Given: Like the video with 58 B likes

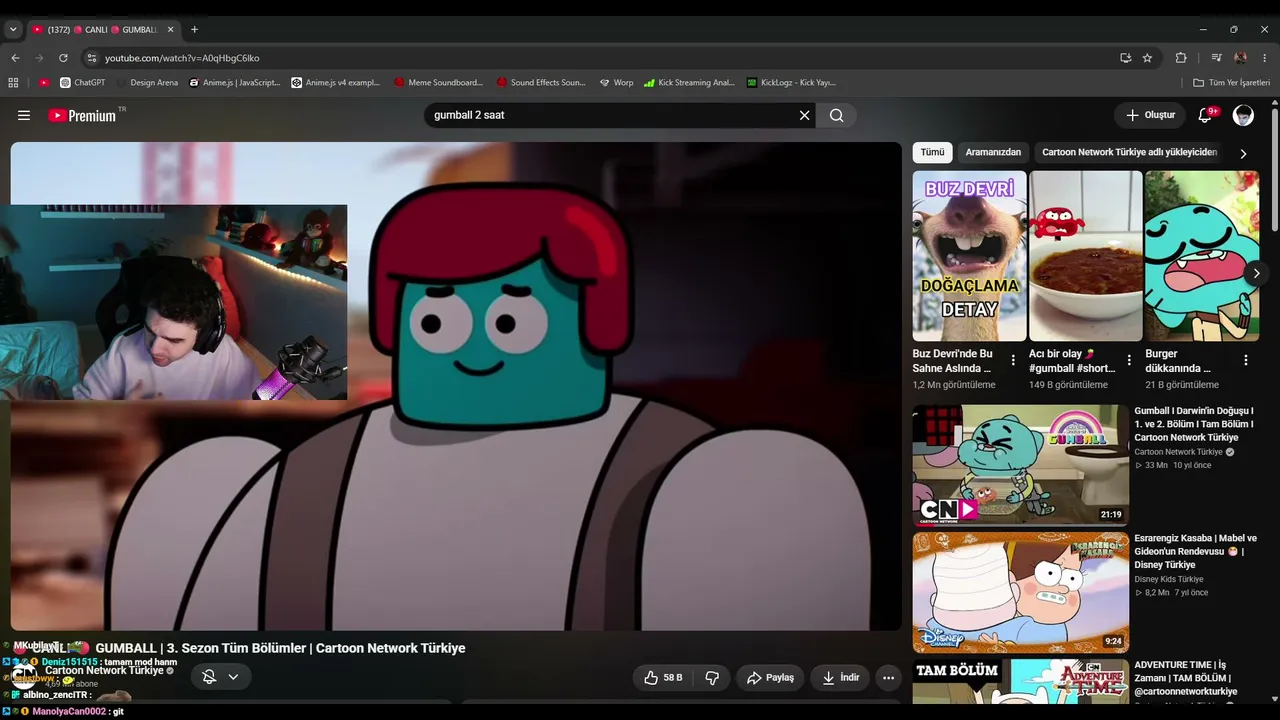Looking at the screenshot, I should point(663,677).
